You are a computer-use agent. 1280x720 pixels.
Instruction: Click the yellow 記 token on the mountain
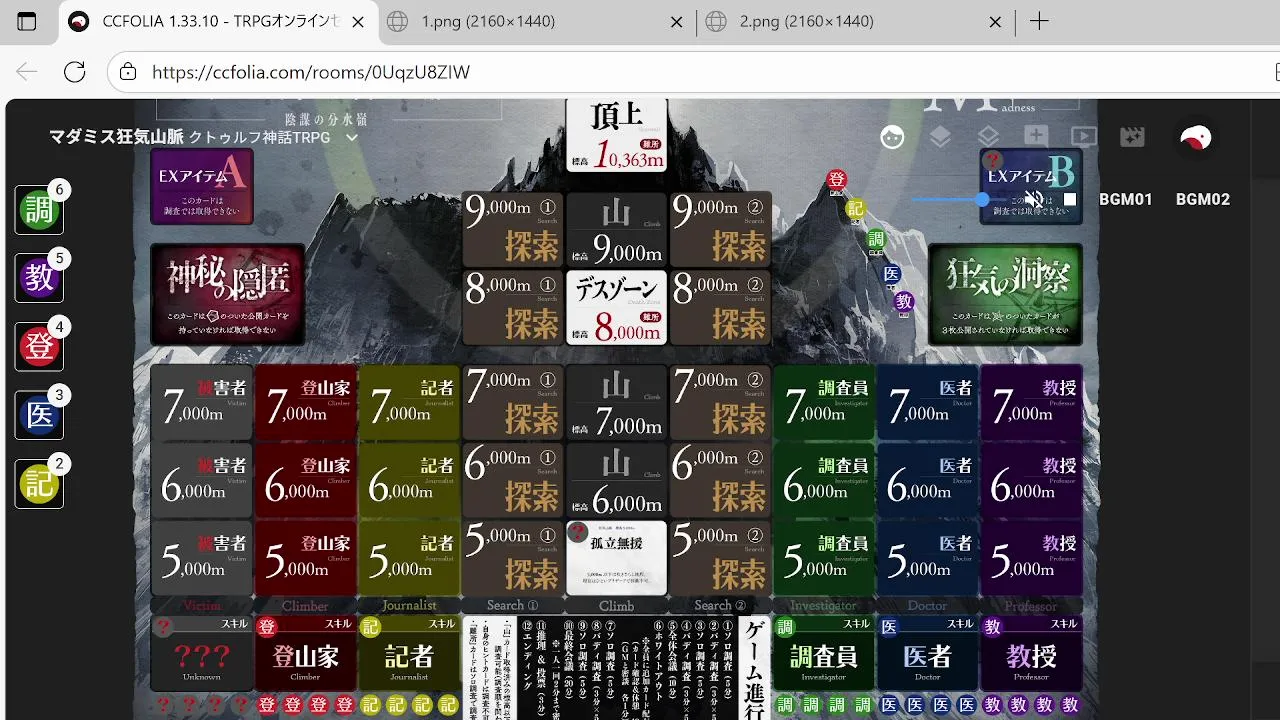click(x=855, y=209)
